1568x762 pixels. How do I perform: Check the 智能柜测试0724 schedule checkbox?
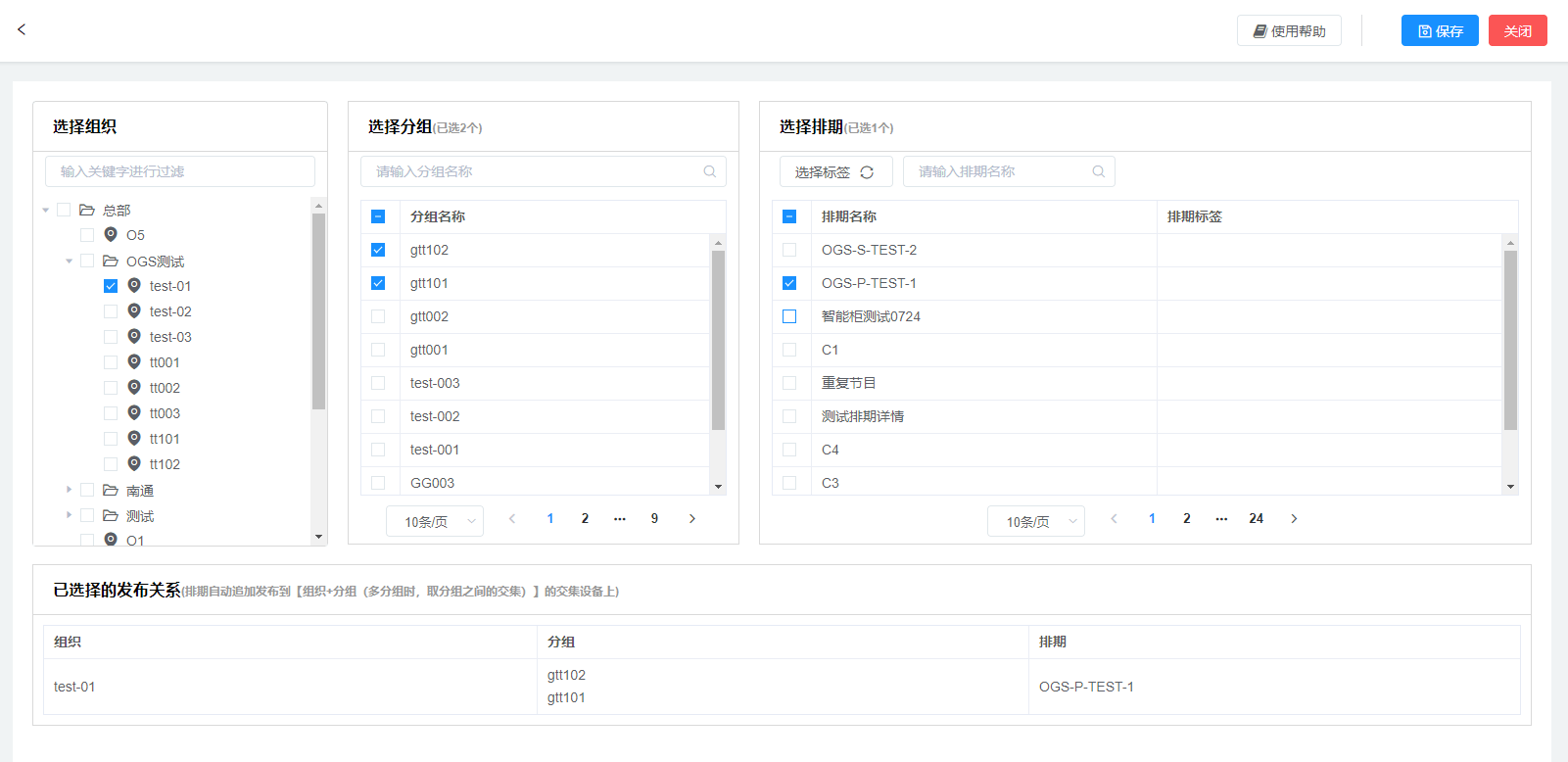[789, 316]
